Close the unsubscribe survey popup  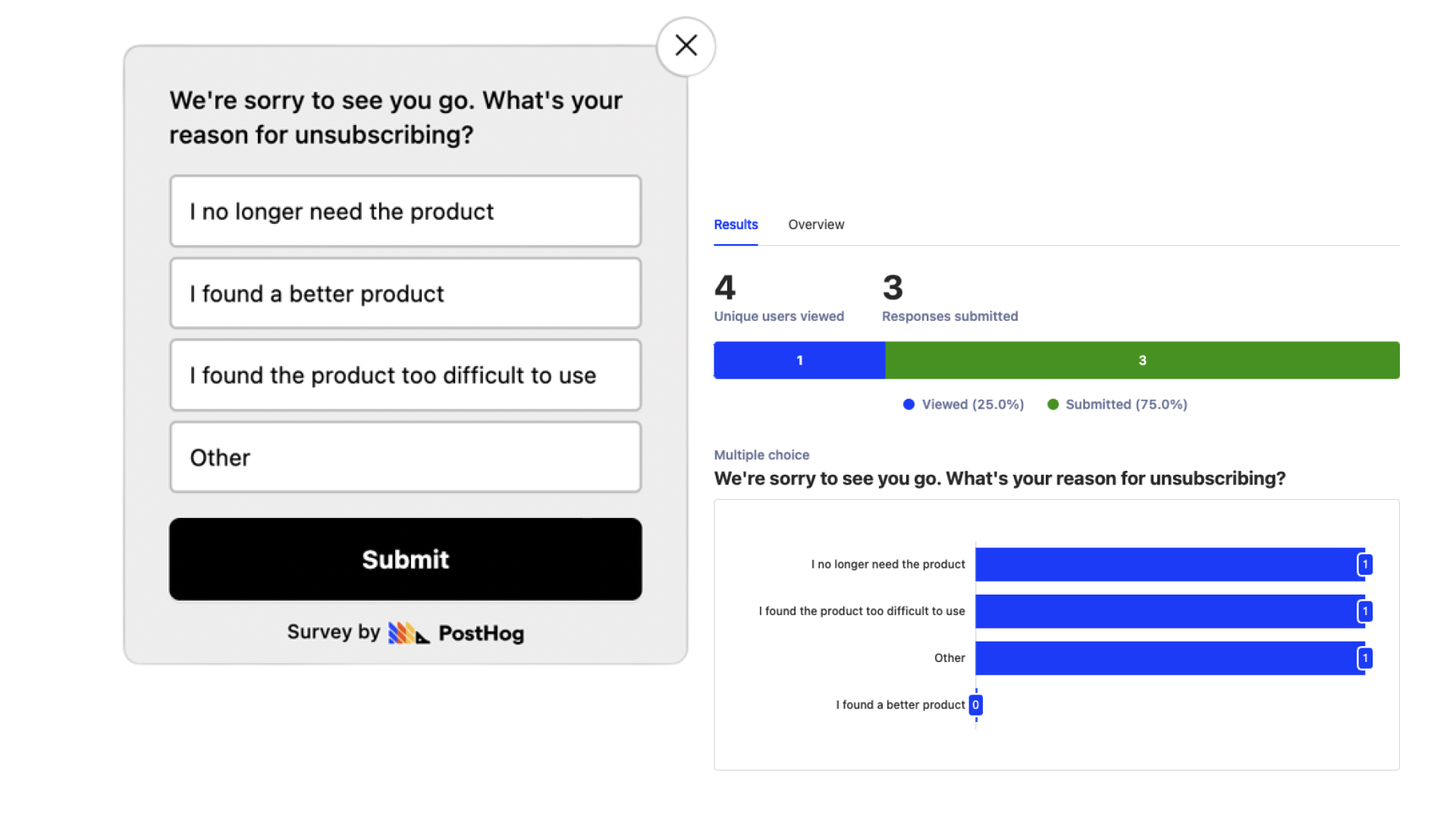point(686,46)
